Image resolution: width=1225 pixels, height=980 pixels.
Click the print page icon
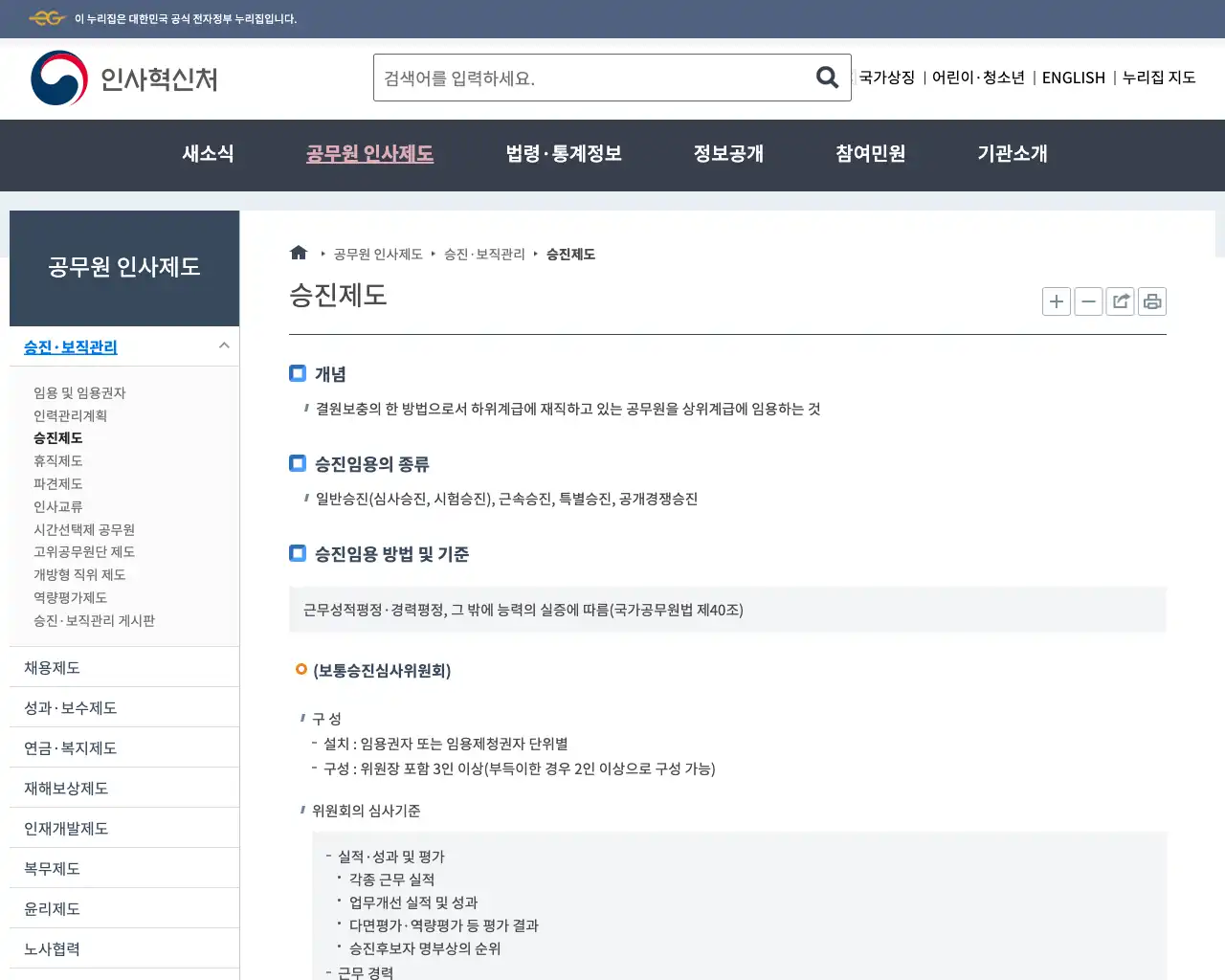(x=1152, y=301)
